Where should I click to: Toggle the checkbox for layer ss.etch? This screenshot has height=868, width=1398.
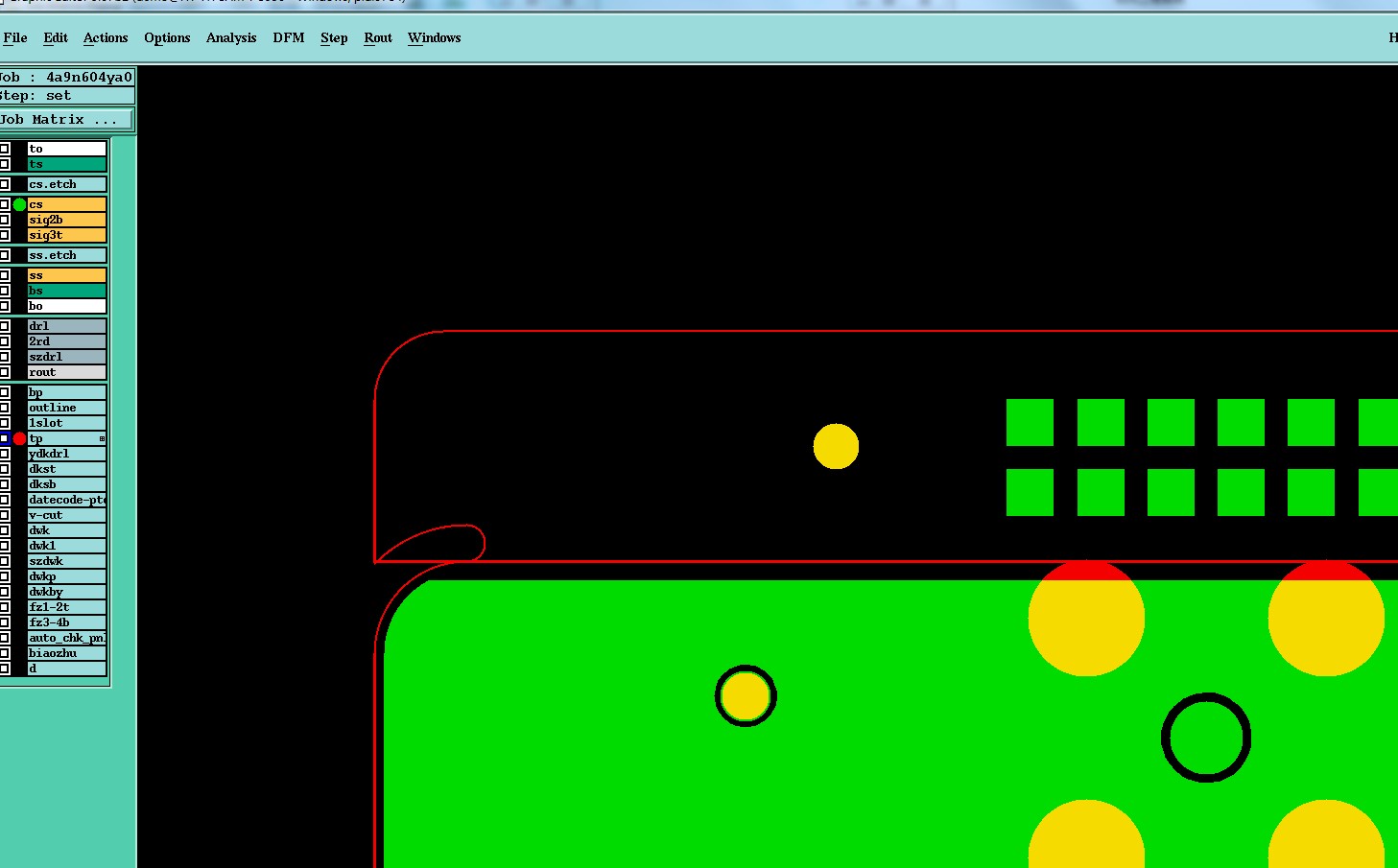tap(5, 255)
